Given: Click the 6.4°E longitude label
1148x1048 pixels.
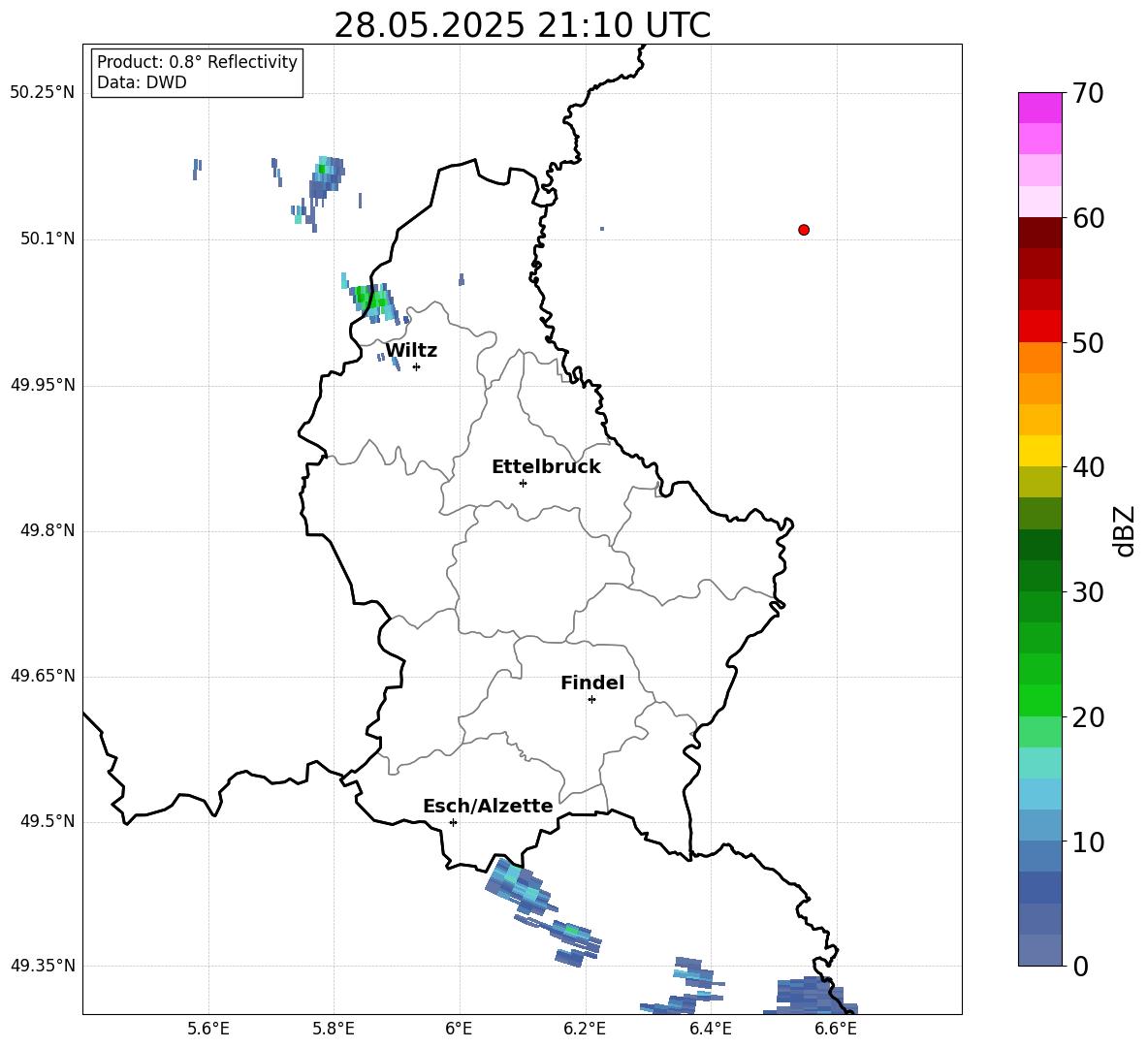Looking at the screenshot, I should (x=710, y=1029).
